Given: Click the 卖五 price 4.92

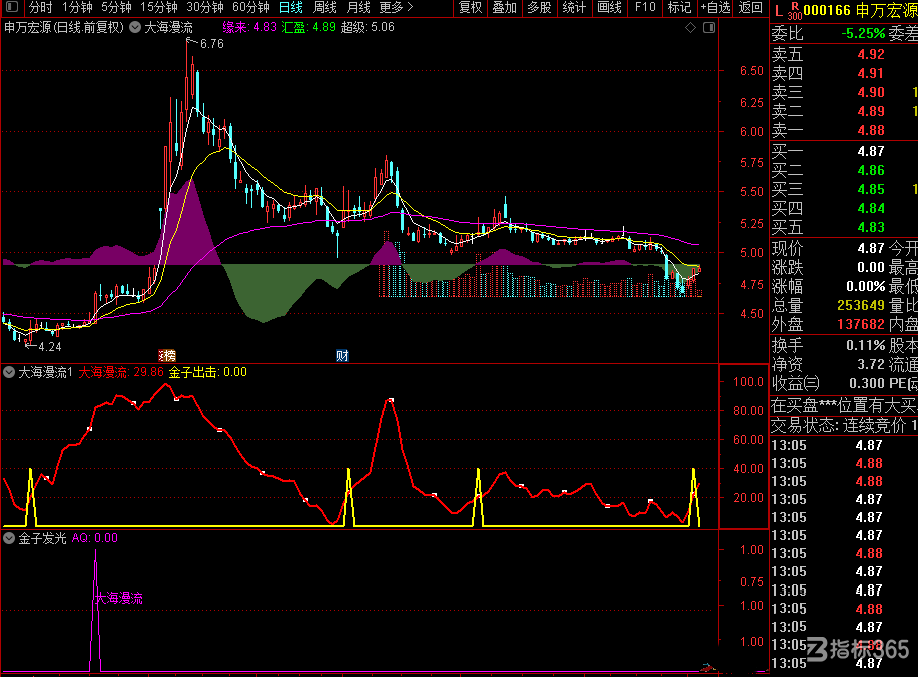Looking at the screenshot, I should point(871,54).
